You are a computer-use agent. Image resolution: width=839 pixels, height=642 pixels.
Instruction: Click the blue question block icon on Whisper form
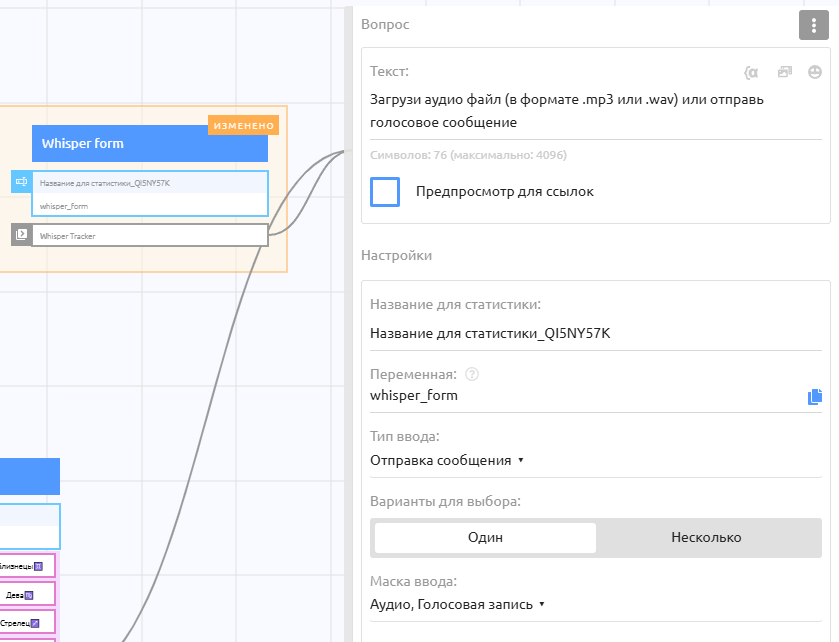click(x=21, y=182)
